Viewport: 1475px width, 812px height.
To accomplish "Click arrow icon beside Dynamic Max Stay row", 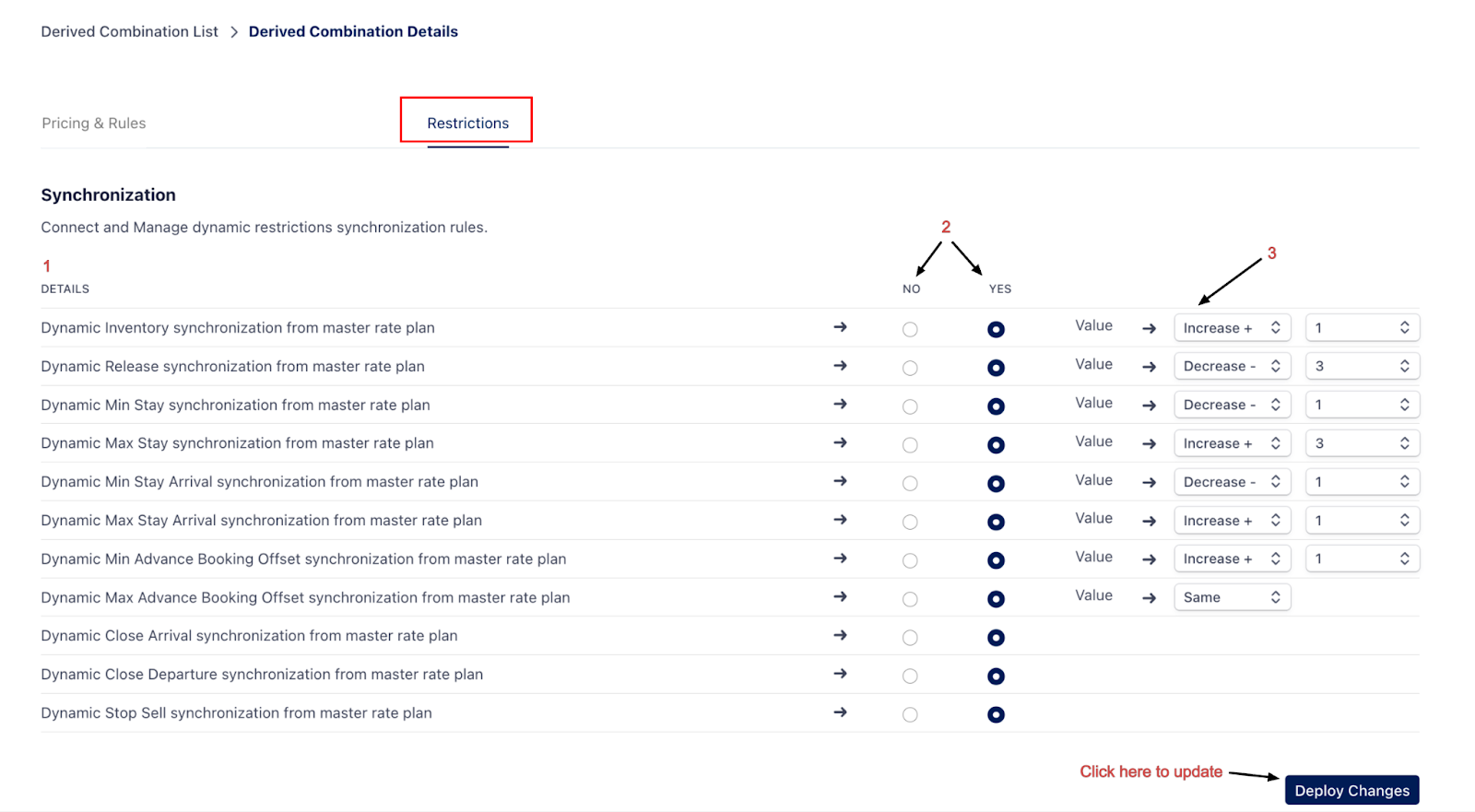I will tap(840, 442).
